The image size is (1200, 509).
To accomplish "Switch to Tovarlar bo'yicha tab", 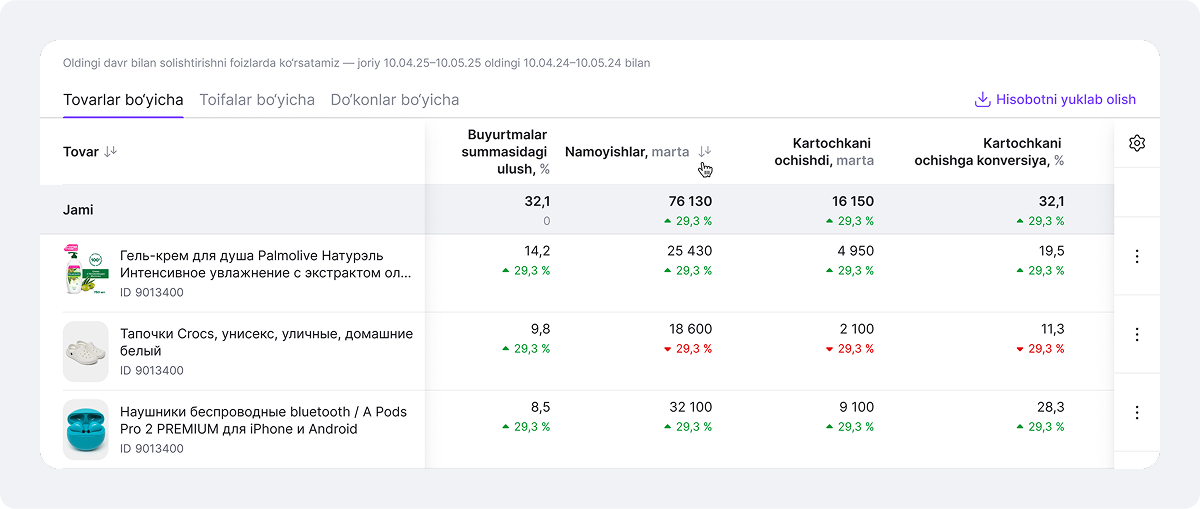I will [x=123, y=100].
